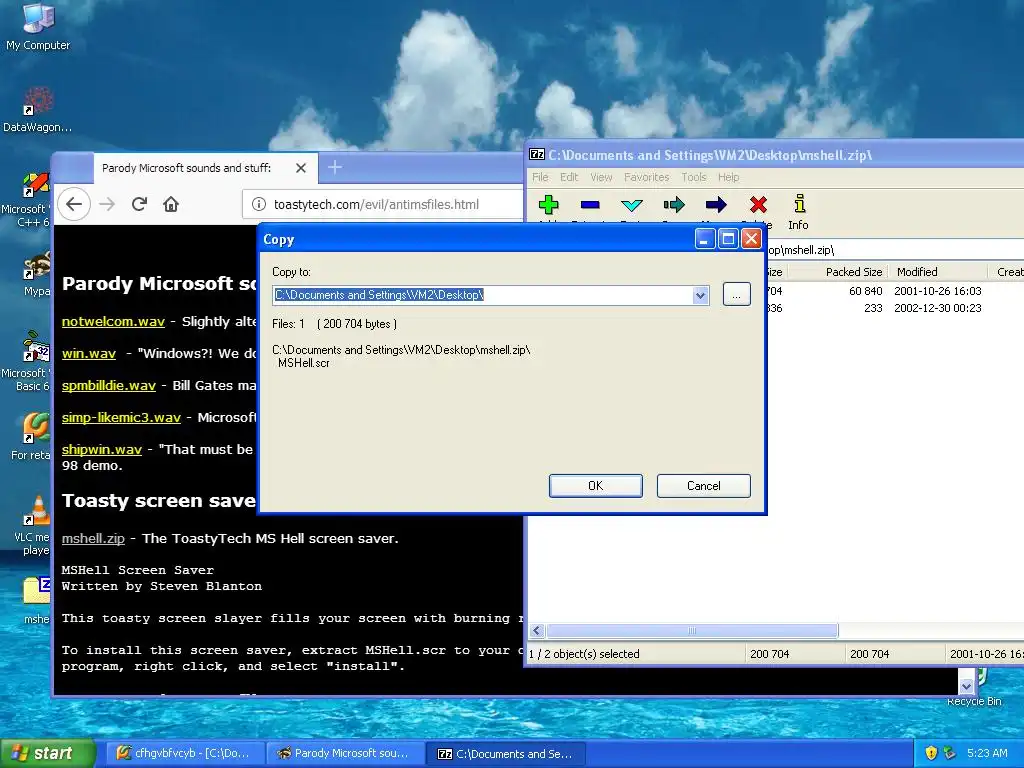Click the browser forward arrow

click(x=107, y=204)
